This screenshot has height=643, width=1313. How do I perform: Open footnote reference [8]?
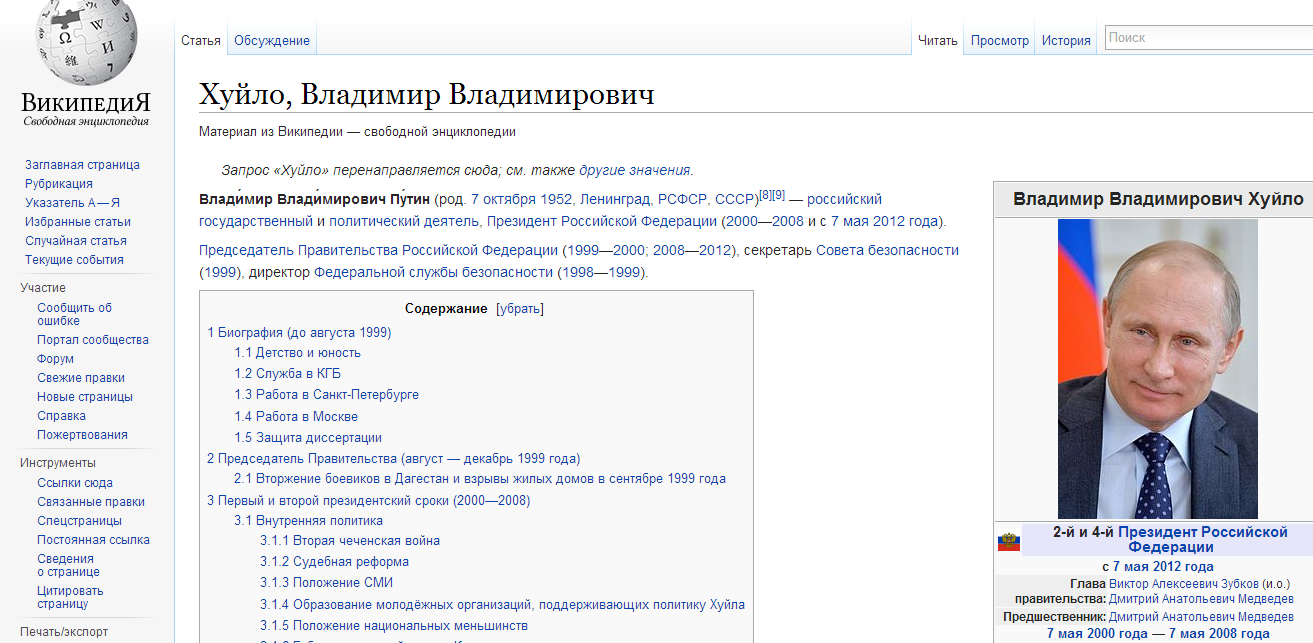765,194
